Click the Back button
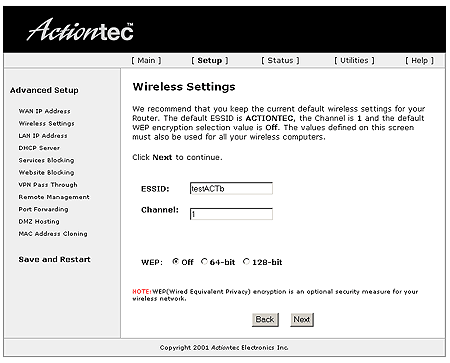 pyautogui.click(x=265, y=320)
